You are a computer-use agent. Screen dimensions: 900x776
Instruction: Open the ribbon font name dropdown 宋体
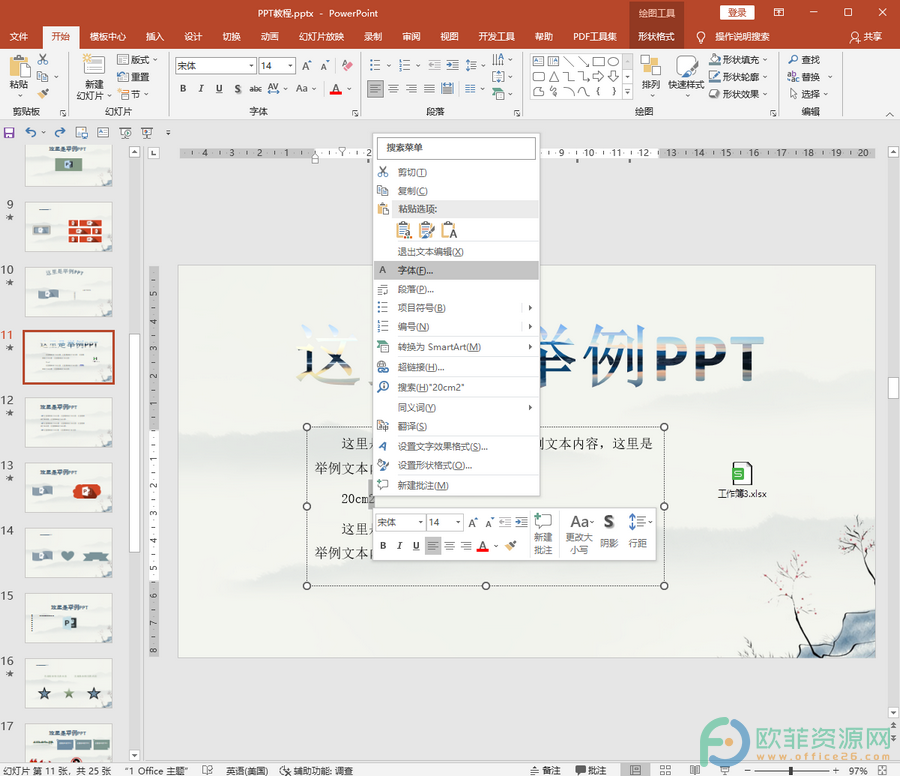pos(251,66)
